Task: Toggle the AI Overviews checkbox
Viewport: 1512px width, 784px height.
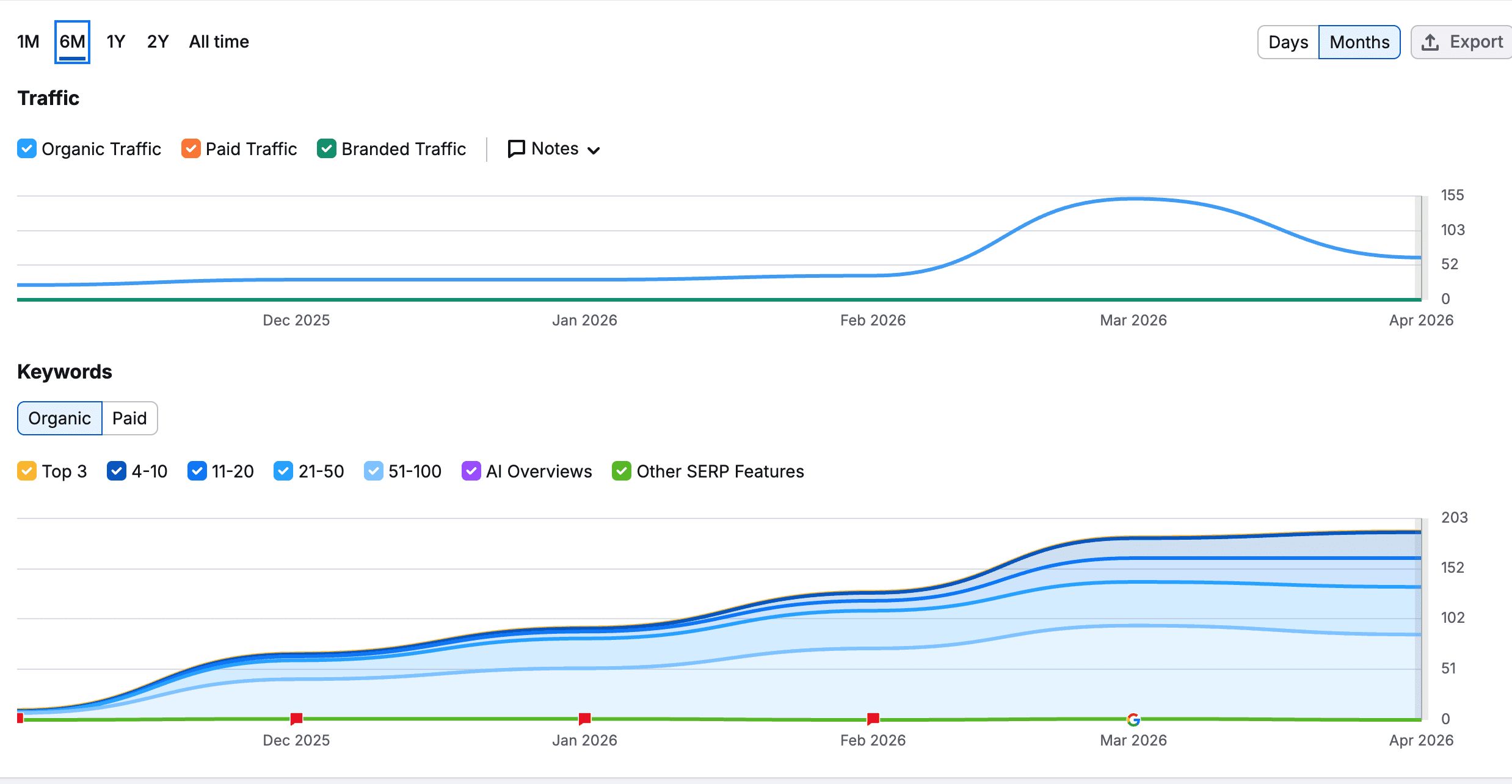Action: pyautogui.click(x=471, y=471)
